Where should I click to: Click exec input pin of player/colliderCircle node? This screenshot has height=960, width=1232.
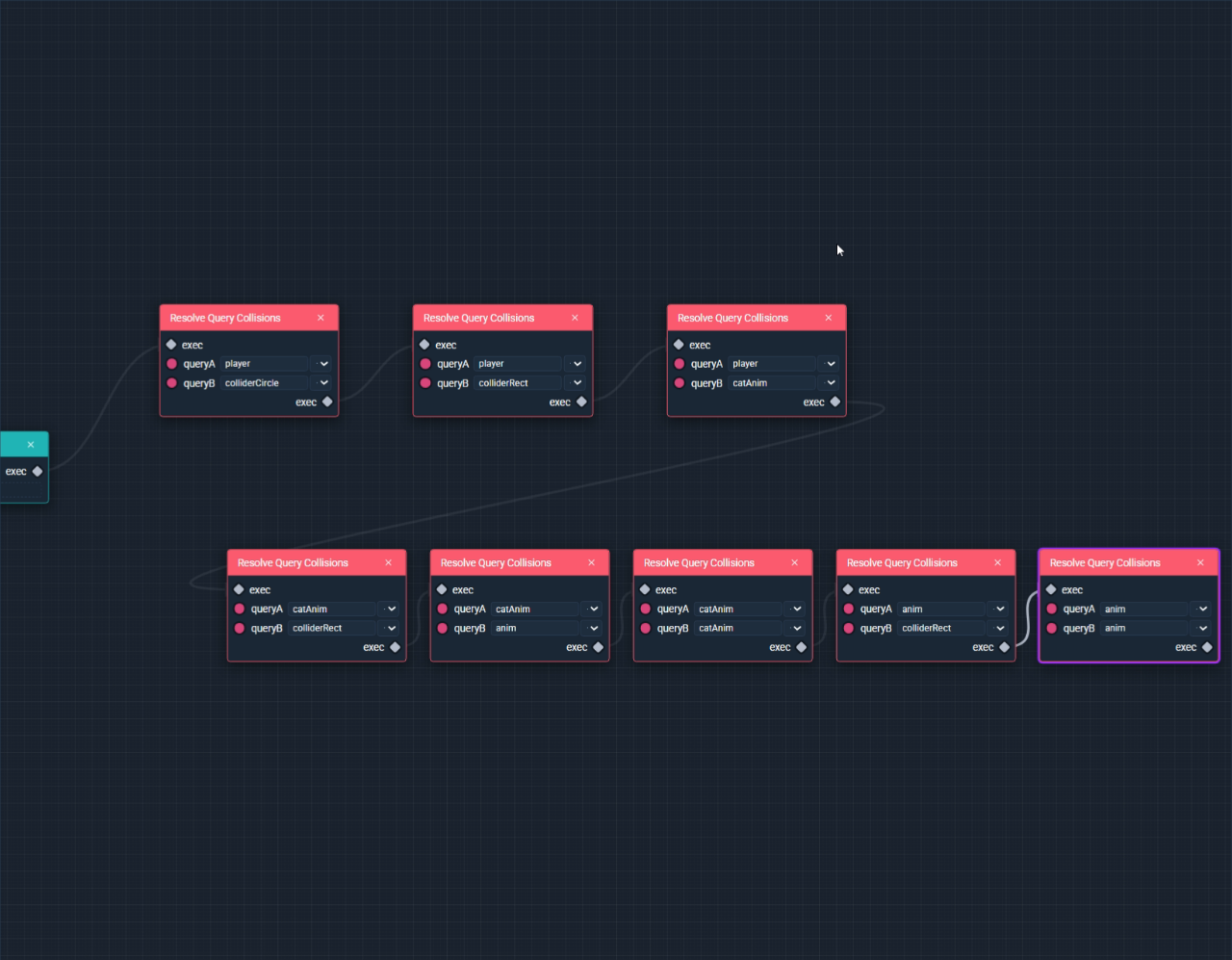click(171, 345)
